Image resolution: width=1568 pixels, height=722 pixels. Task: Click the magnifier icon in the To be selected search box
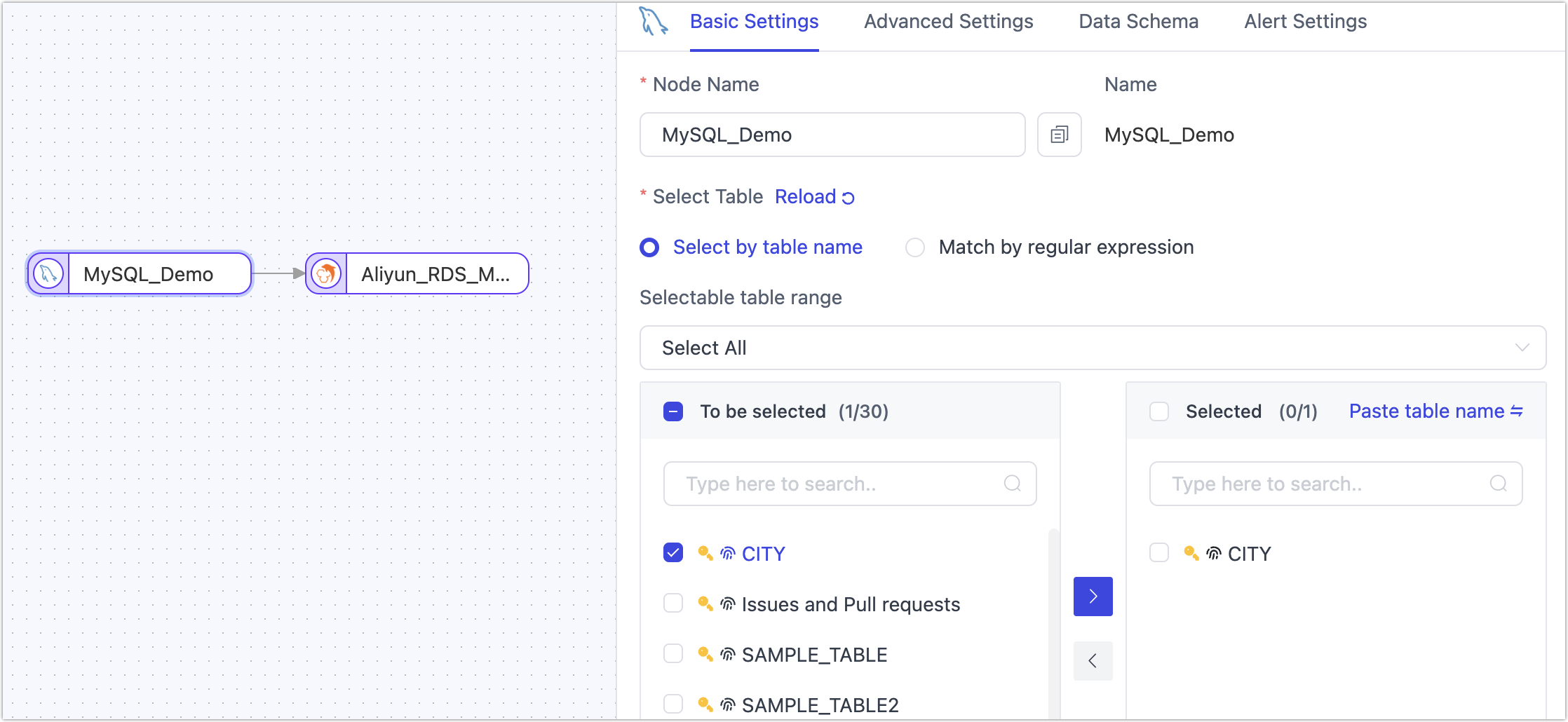(x=1012, y=483)
